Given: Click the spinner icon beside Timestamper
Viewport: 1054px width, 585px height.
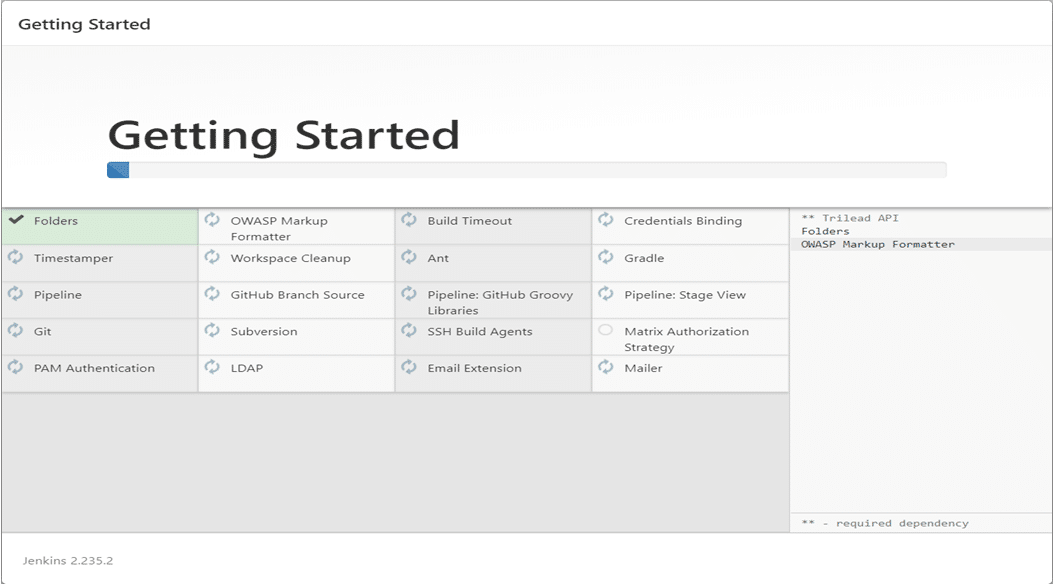Looking at the screenshot, I should 15,257.
